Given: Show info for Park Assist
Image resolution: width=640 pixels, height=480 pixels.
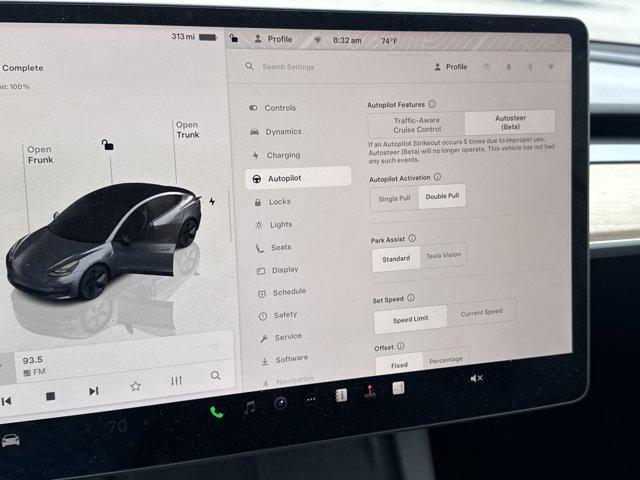Looking at the screenshot, I should 412,238.
